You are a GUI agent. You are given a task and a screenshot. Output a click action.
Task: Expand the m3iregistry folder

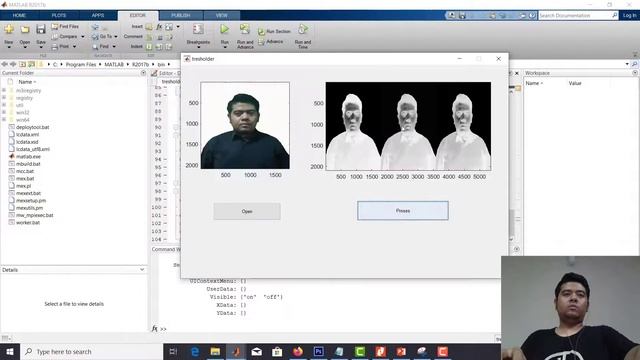click(x=4, y=91)
